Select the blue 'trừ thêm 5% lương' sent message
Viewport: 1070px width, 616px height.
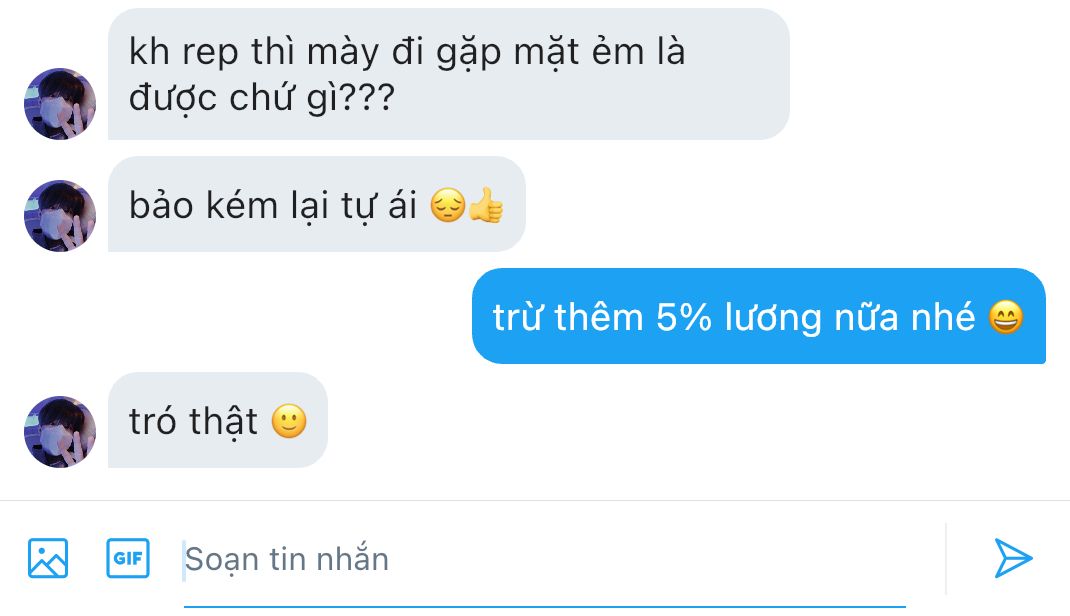(x=759, y=316)
